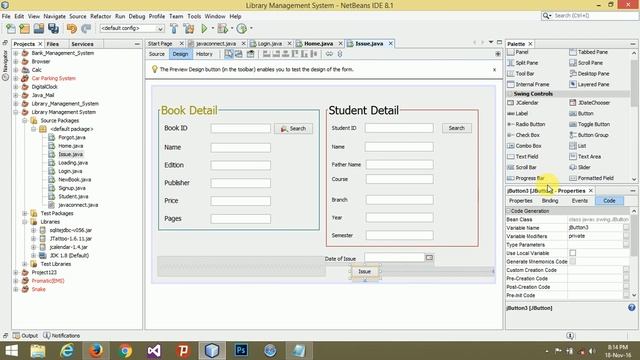This screenshot has height=360, width=640.
Task: Select the JCalendar palette component
Action: point(523,103)
